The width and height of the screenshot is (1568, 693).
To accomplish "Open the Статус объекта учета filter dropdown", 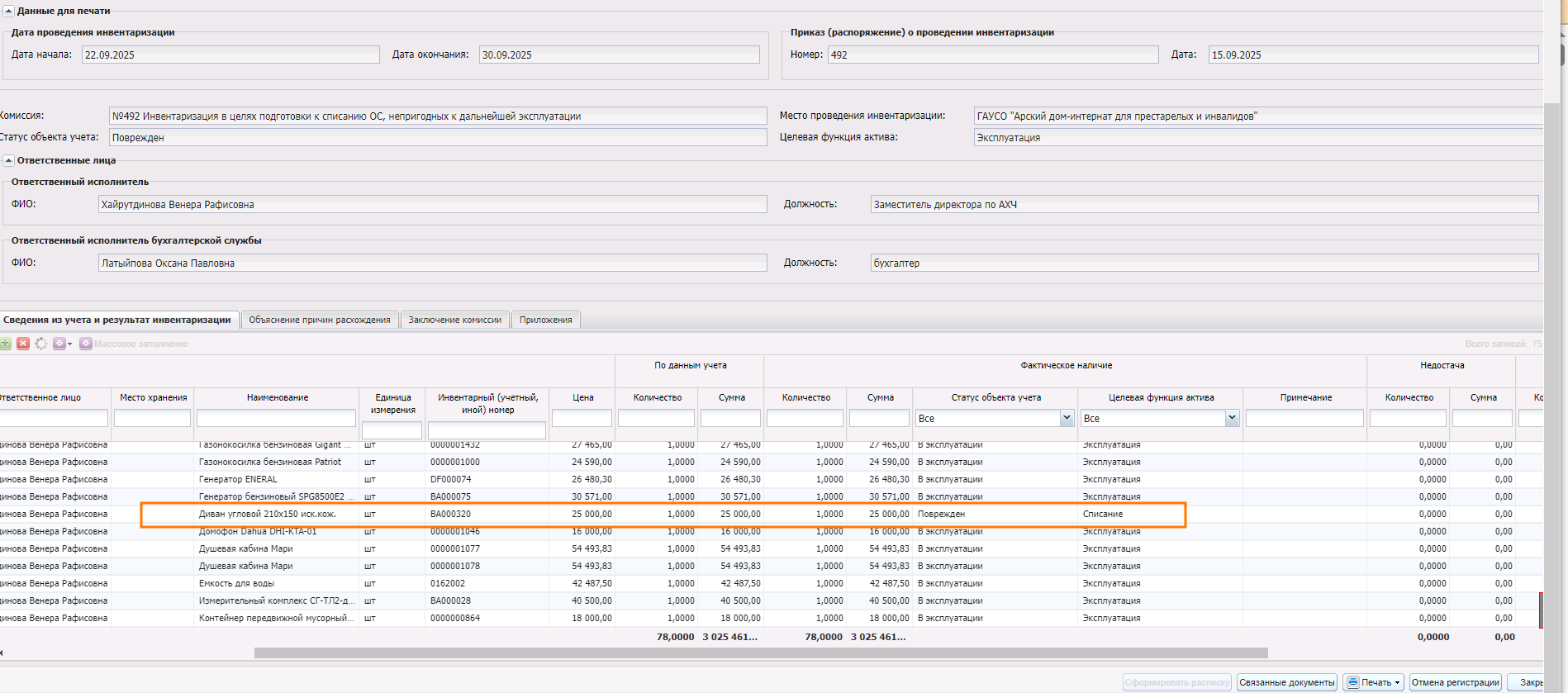I will (x=1066, y=418).
